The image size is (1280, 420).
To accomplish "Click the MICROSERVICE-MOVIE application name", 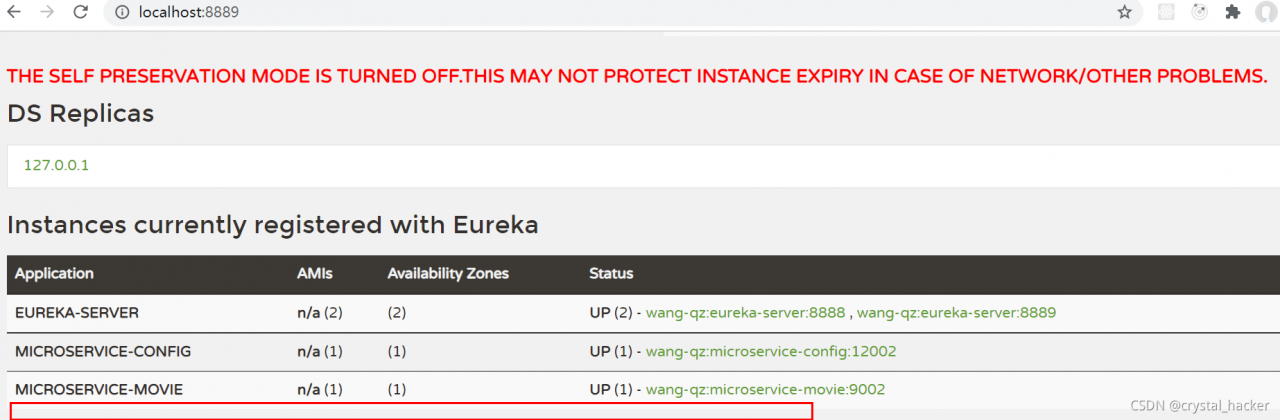I will tap(99, 389).
